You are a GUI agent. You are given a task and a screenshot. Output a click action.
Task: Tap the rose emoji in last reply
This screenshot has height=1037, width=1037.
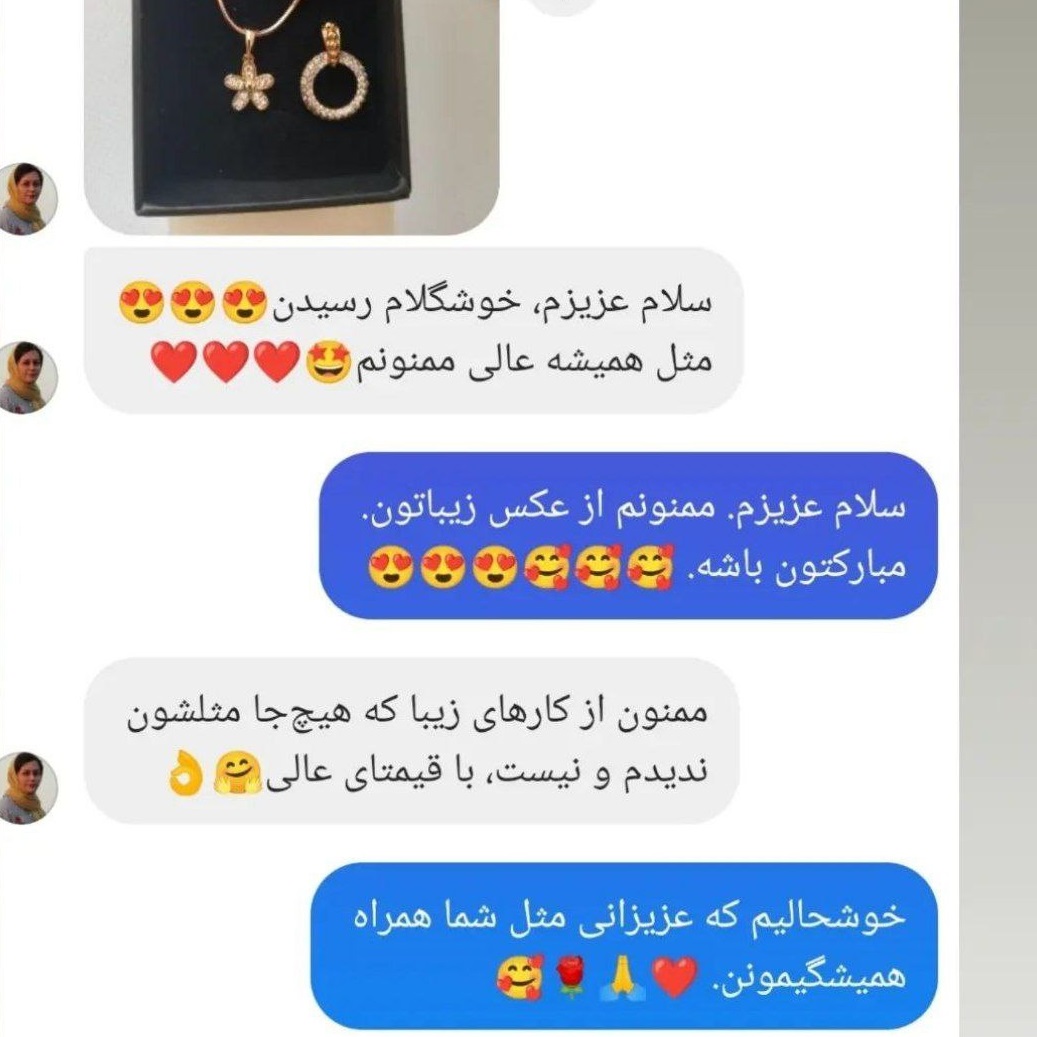pos(569,977)
